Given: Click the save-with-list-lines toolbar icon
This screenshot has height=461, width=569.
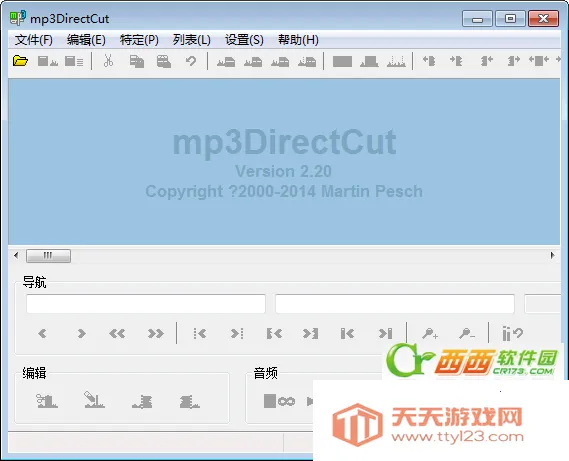Looking at the screenshot, I should pyautogui.click(x=74, y=61).
